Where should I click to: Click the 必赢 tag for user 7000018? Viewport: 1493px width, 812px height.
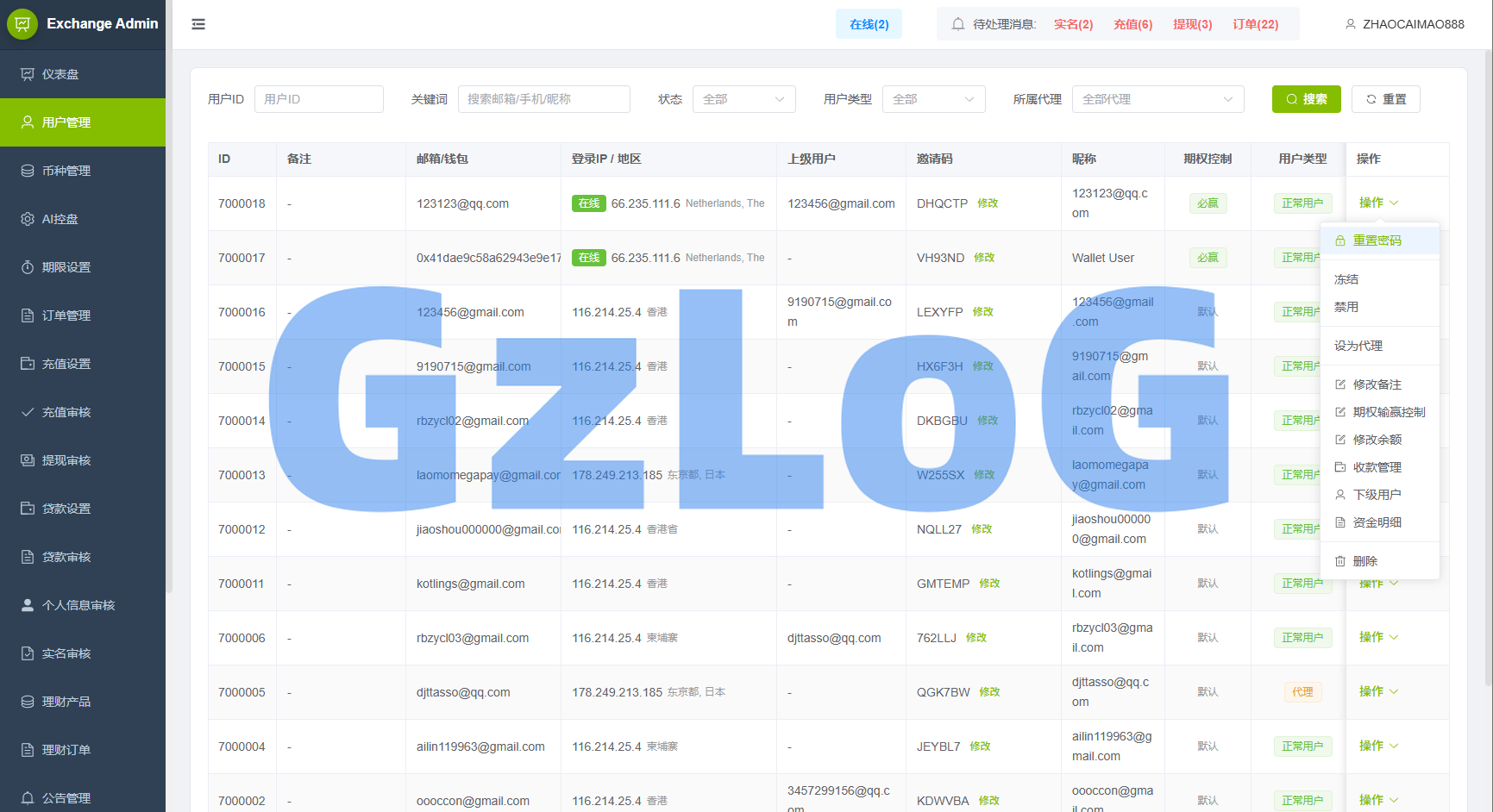point(1208,203)
